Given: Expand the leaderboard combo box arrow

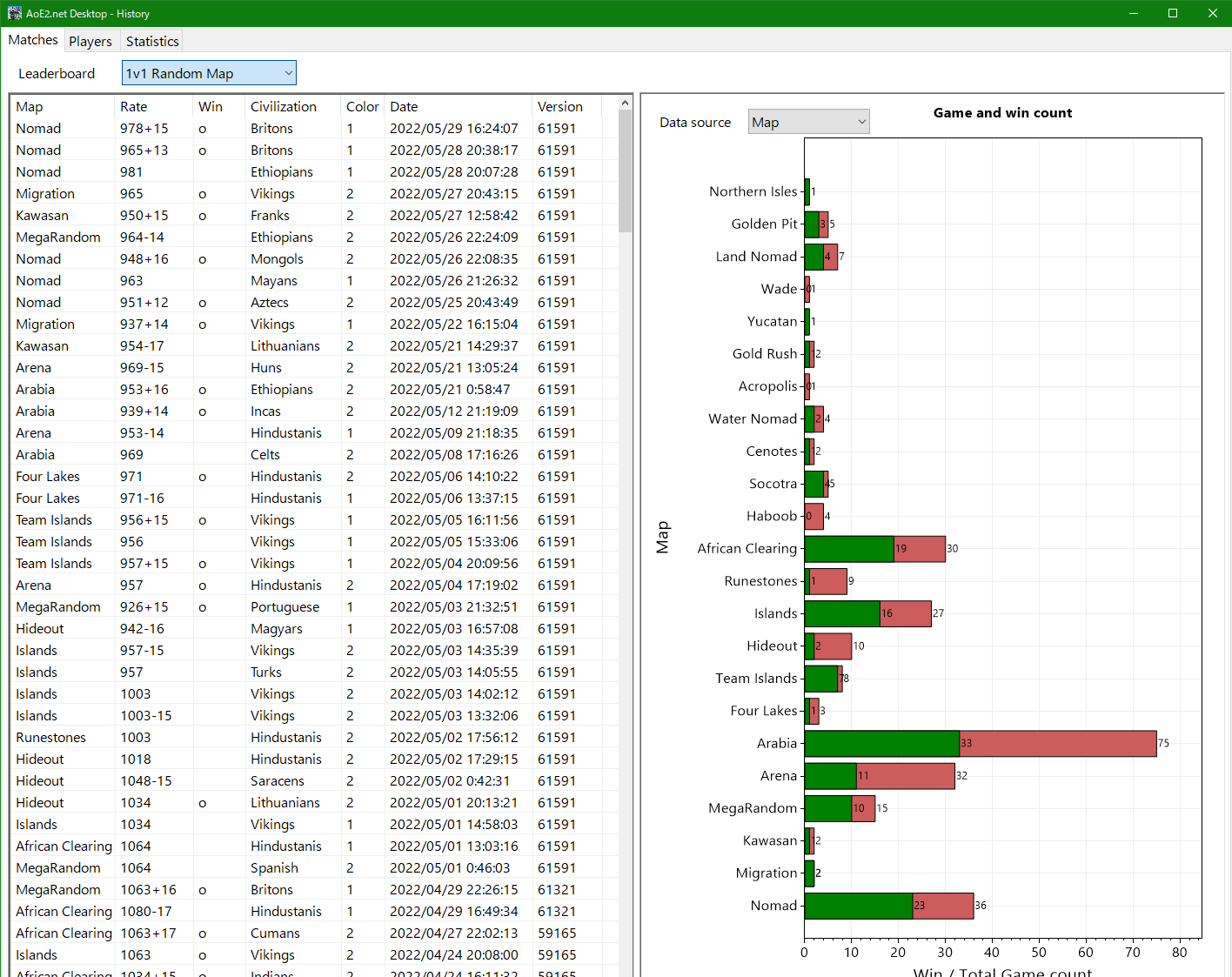Looking at the screenshot, I should pos(287,72).
